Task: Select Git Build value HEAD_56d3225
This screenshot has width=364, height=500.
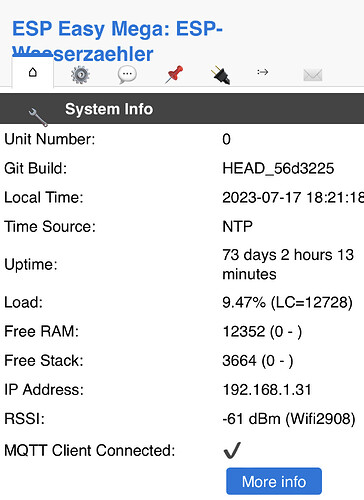Action: 278,168
